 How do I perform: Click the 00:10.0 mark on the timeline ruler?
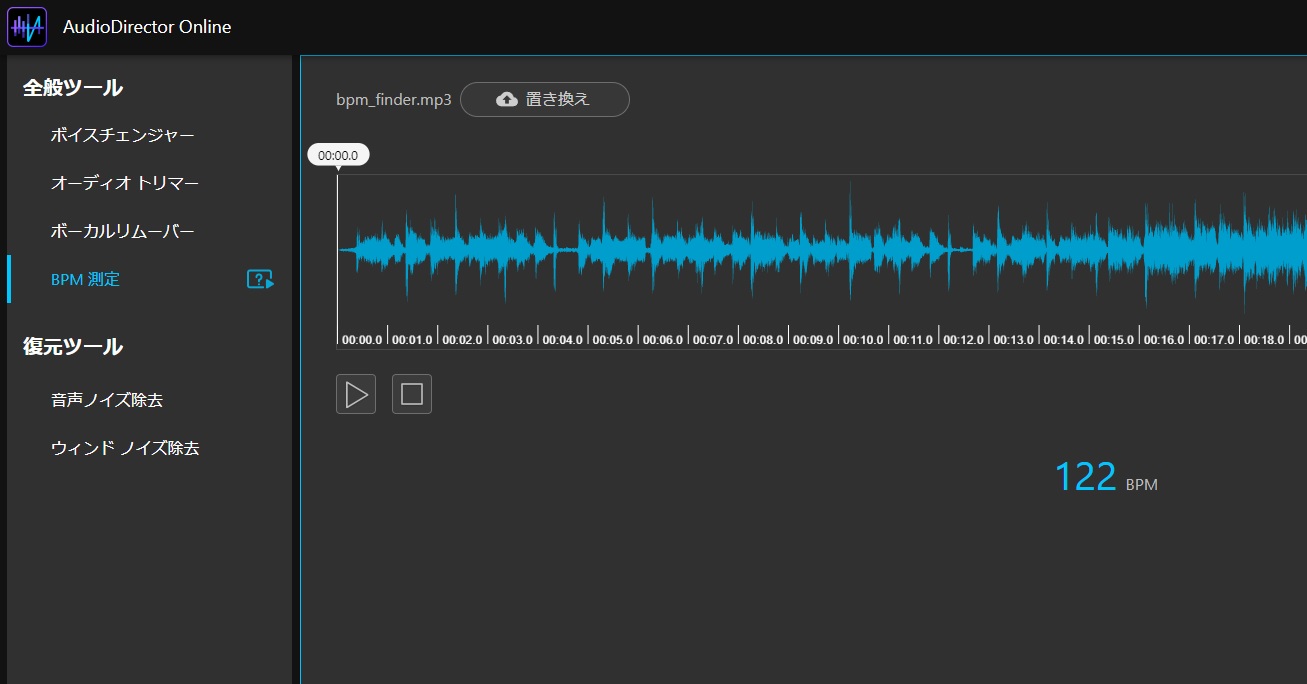[863, 340]
